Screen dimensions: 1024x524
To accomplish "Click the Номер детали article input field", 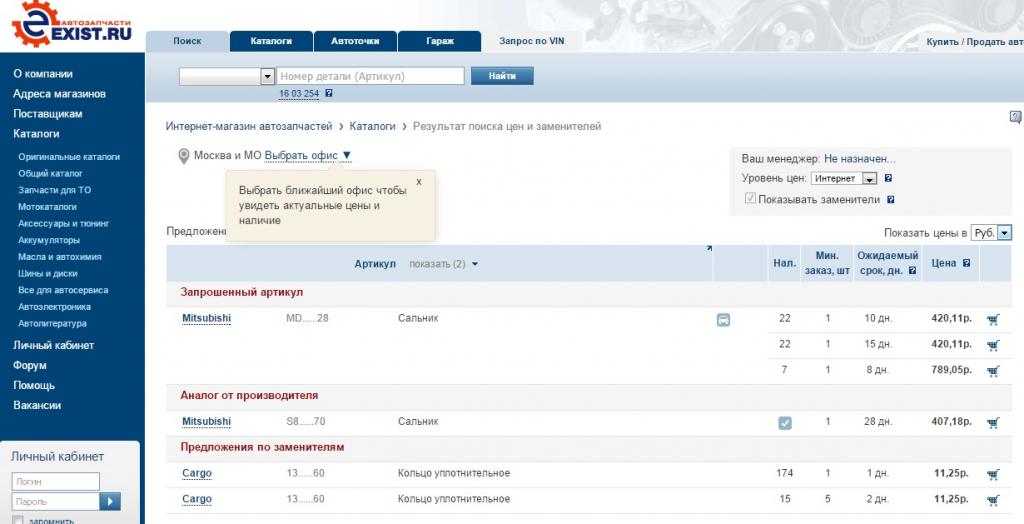I will [x=370, y=76].
